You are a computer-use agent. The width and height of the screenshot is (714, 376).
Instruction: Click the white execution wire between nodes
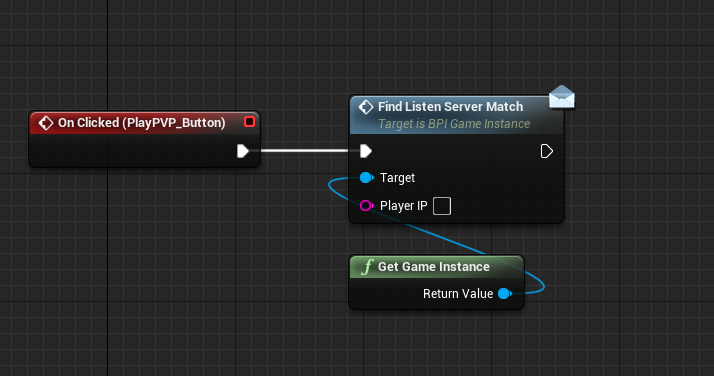pyautogui.click(x=304, y=151)
